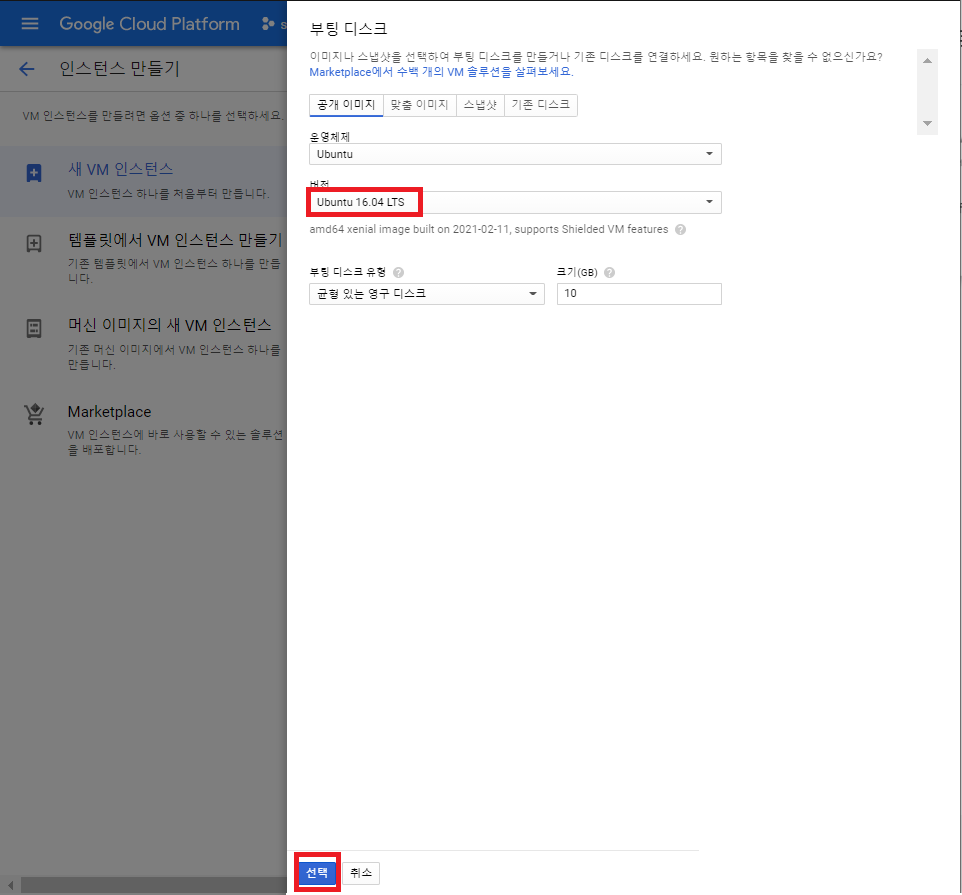Click the 인스턴스 만들기 page title
The image size is (962, 895).
point(120,69)
